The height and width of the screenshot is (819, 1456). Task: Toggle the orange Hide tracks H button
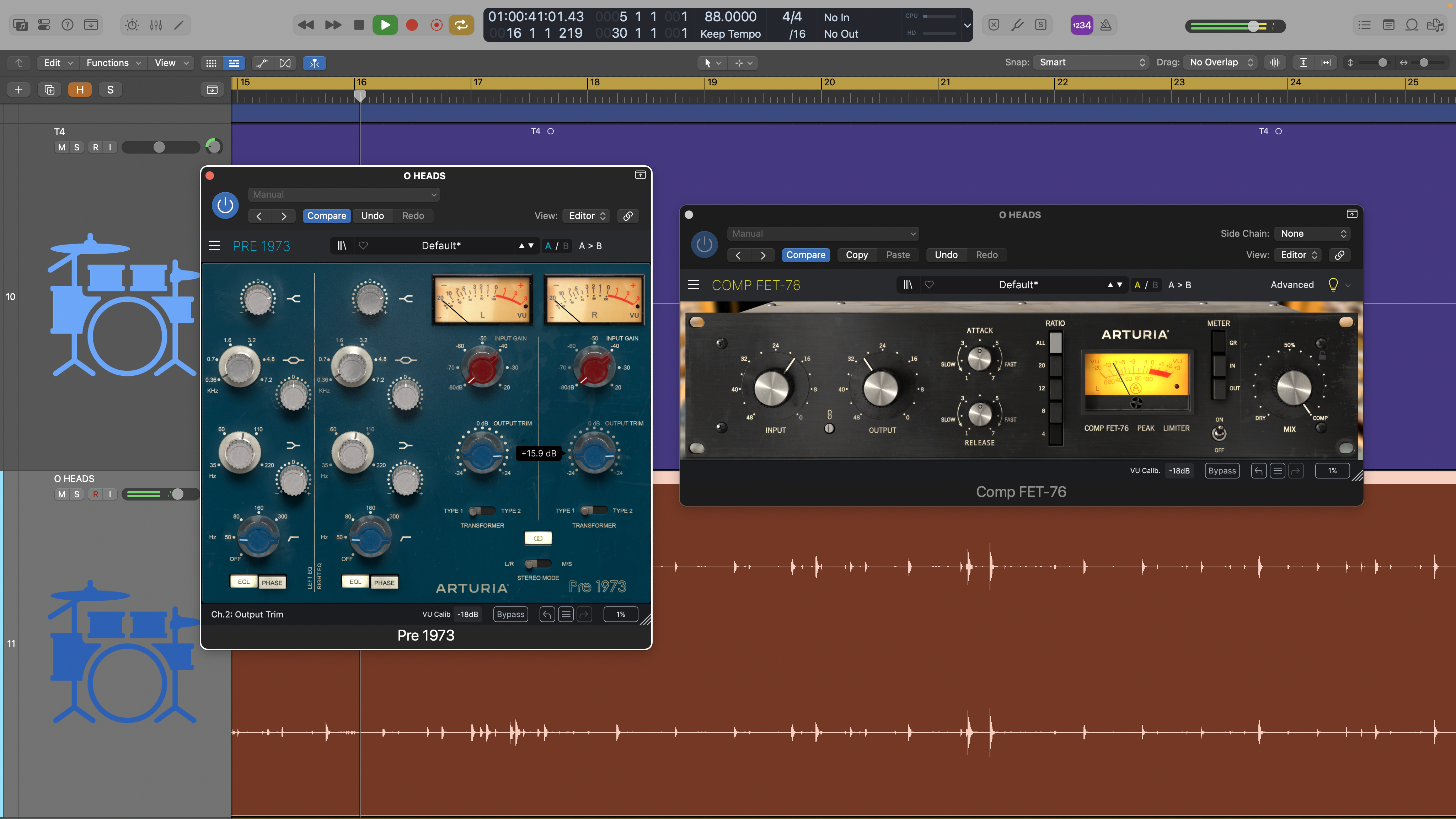tap(80, 89)
